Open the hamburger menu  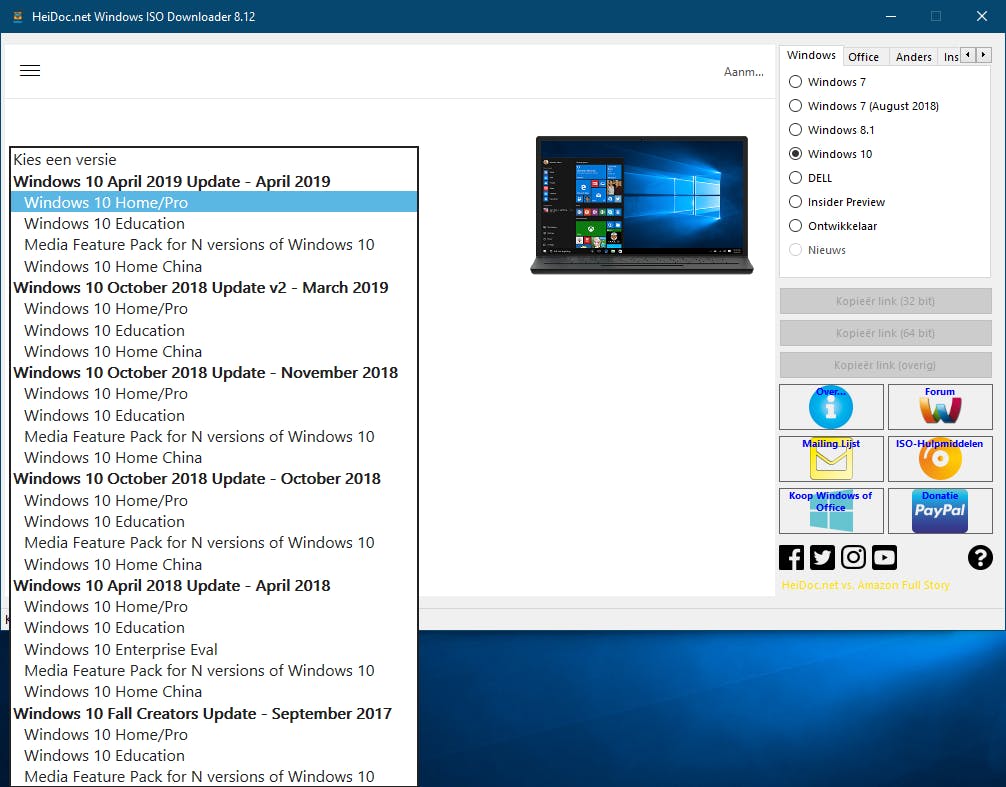coord(30,70)
